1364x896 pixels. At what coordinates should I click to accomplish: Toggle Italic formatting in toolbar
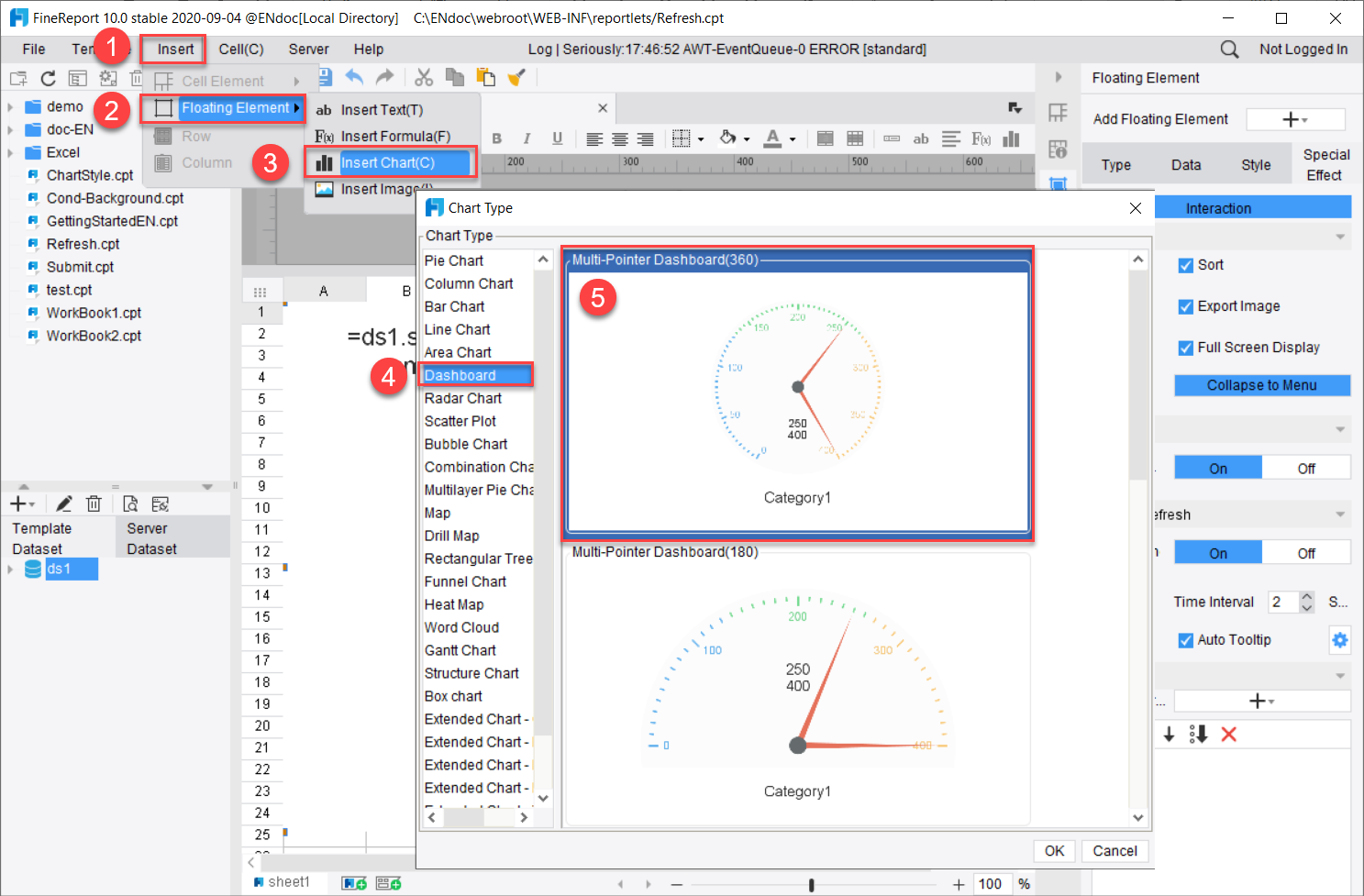(x=527, y=138)
